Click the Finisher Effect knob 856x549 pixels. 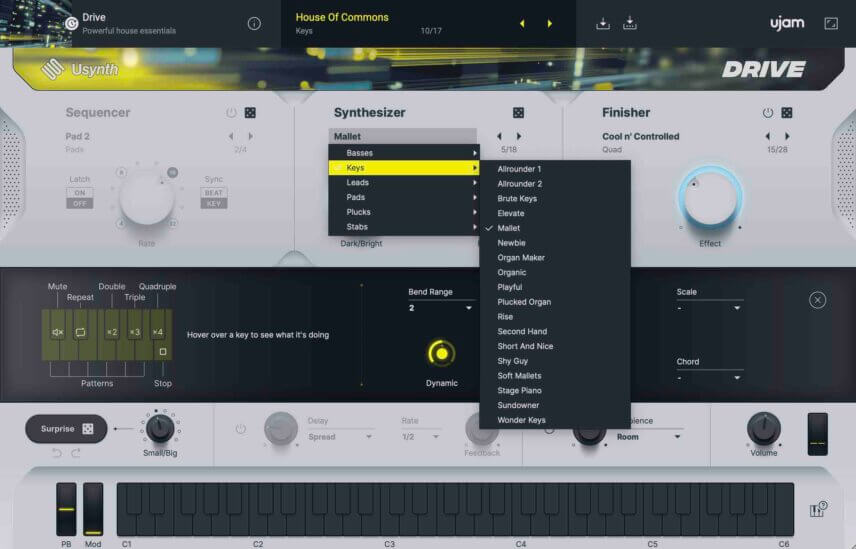pos(710,198)
